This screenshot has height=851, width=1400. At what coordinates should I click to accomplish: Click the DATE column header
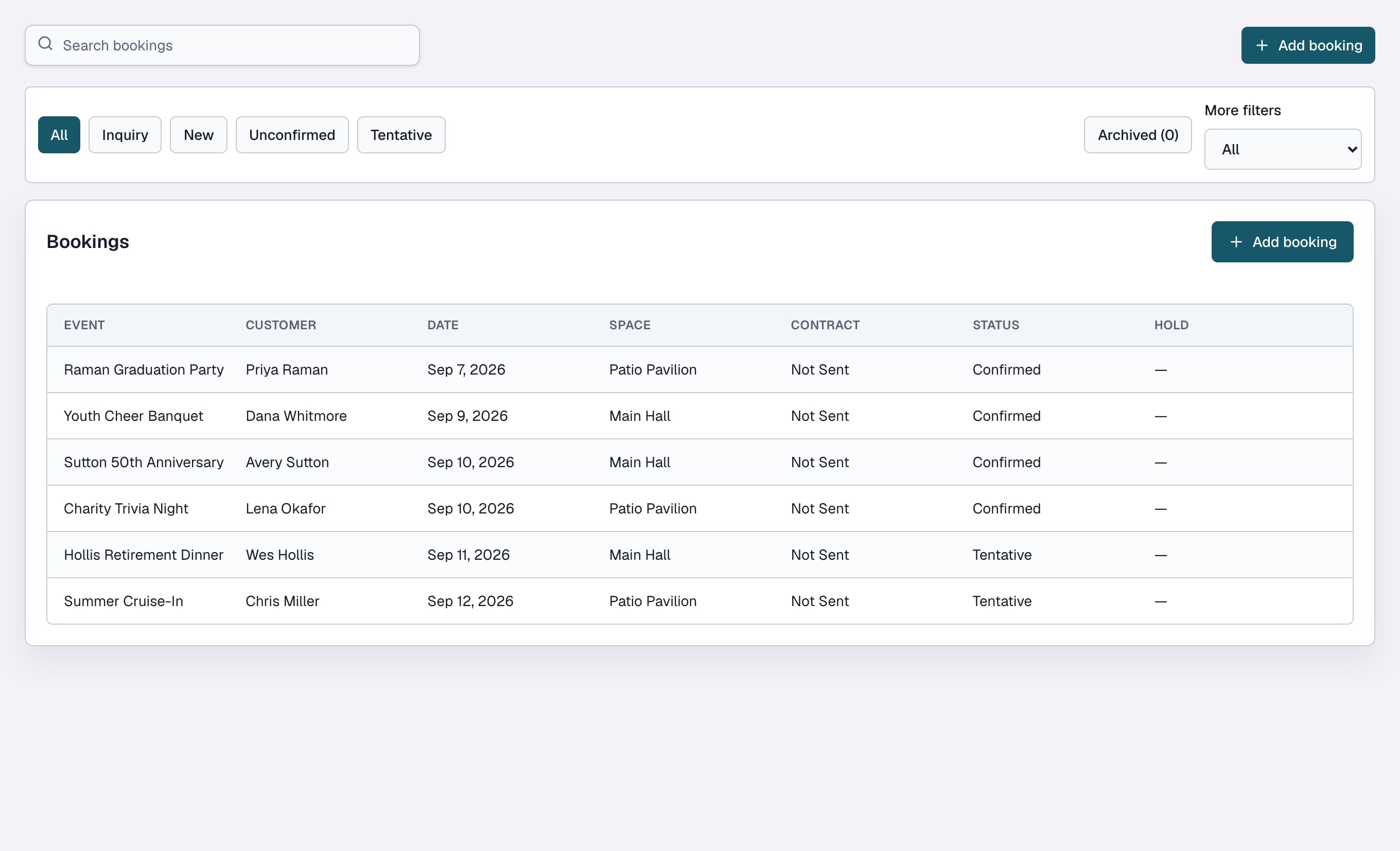(x=443, y=325)
